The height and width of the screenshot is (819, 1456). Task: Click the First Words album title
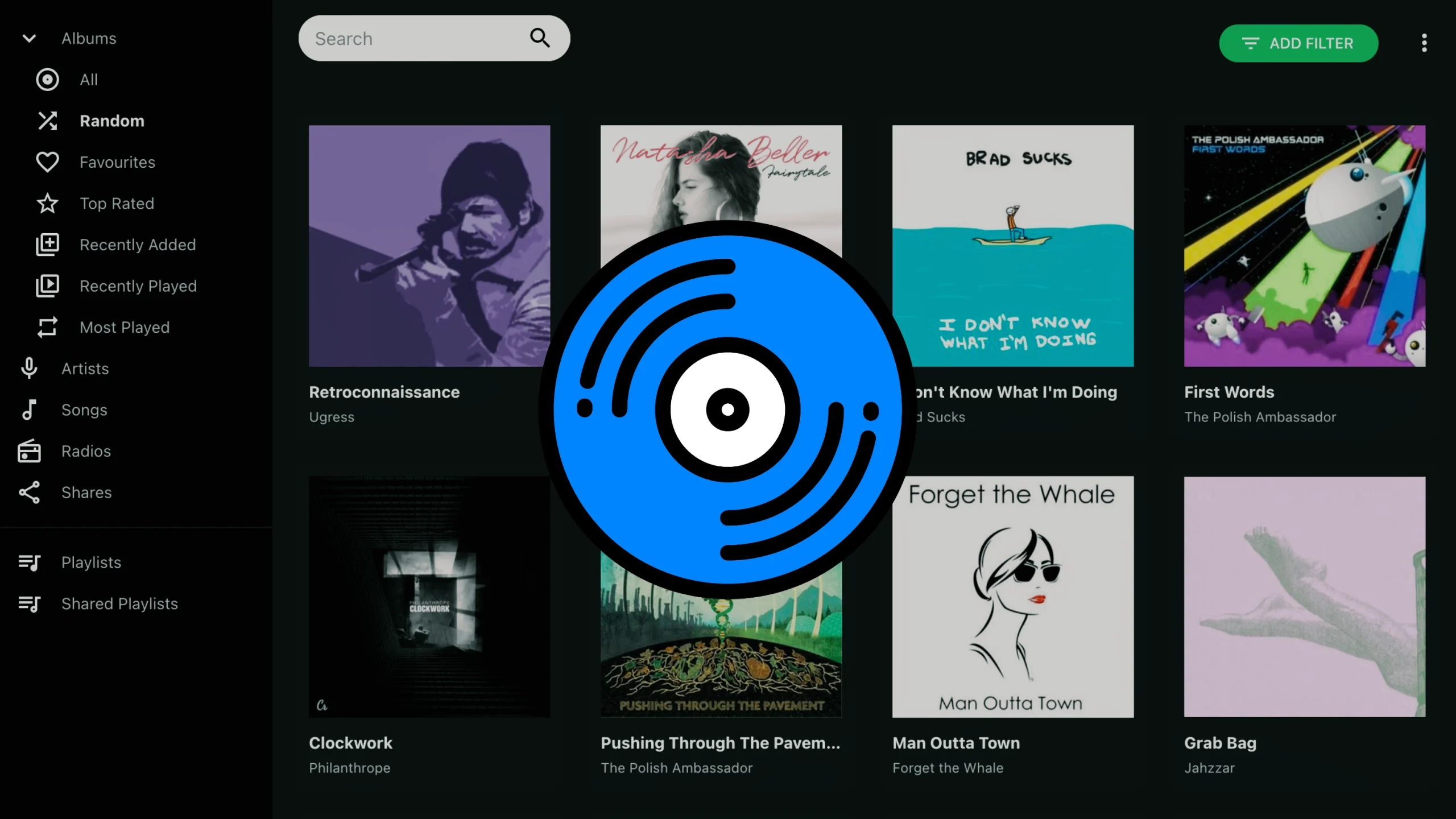click(1229, 392)
